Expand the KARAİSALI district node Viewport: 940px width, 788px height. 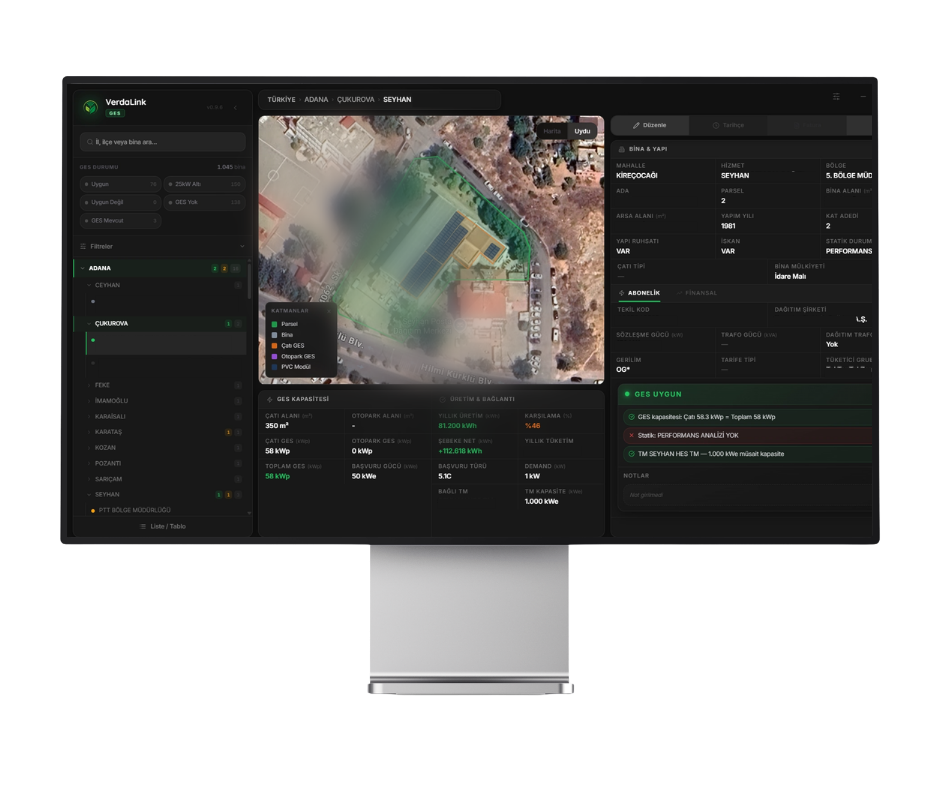[89, 416]
